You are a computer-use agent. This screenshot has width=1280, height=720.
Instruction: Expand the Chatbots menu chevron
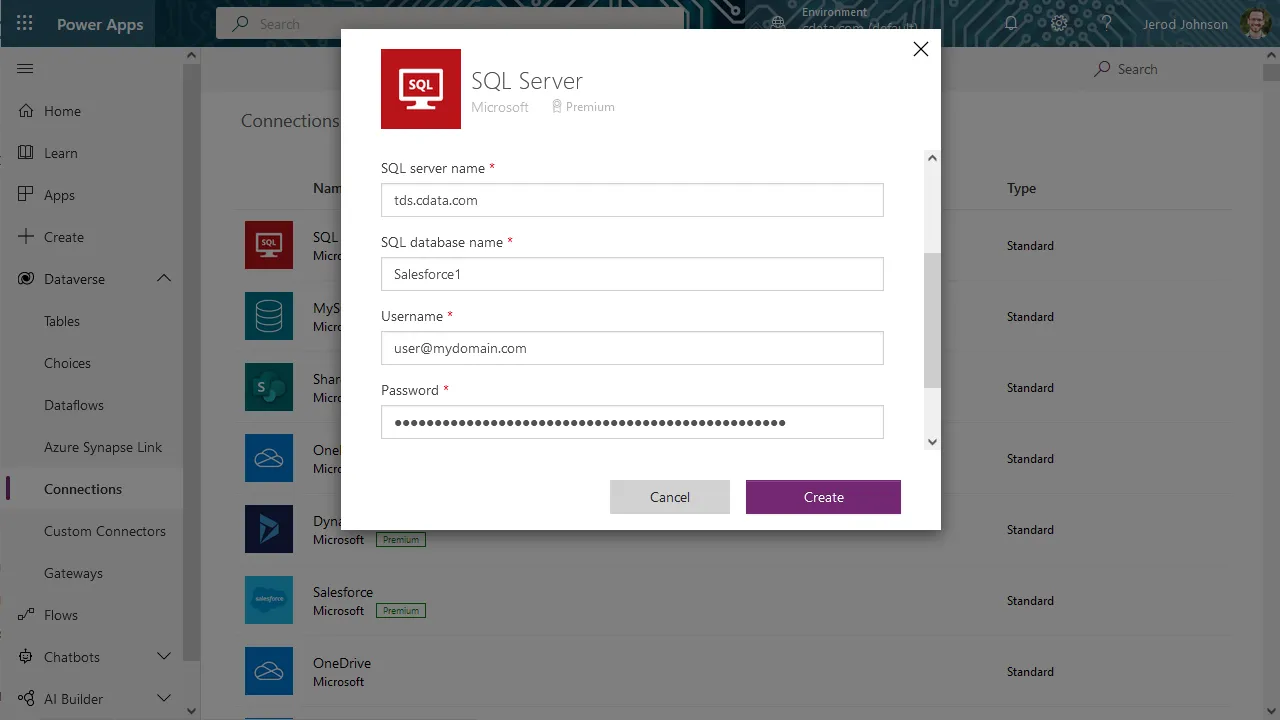tap(164, 657)
